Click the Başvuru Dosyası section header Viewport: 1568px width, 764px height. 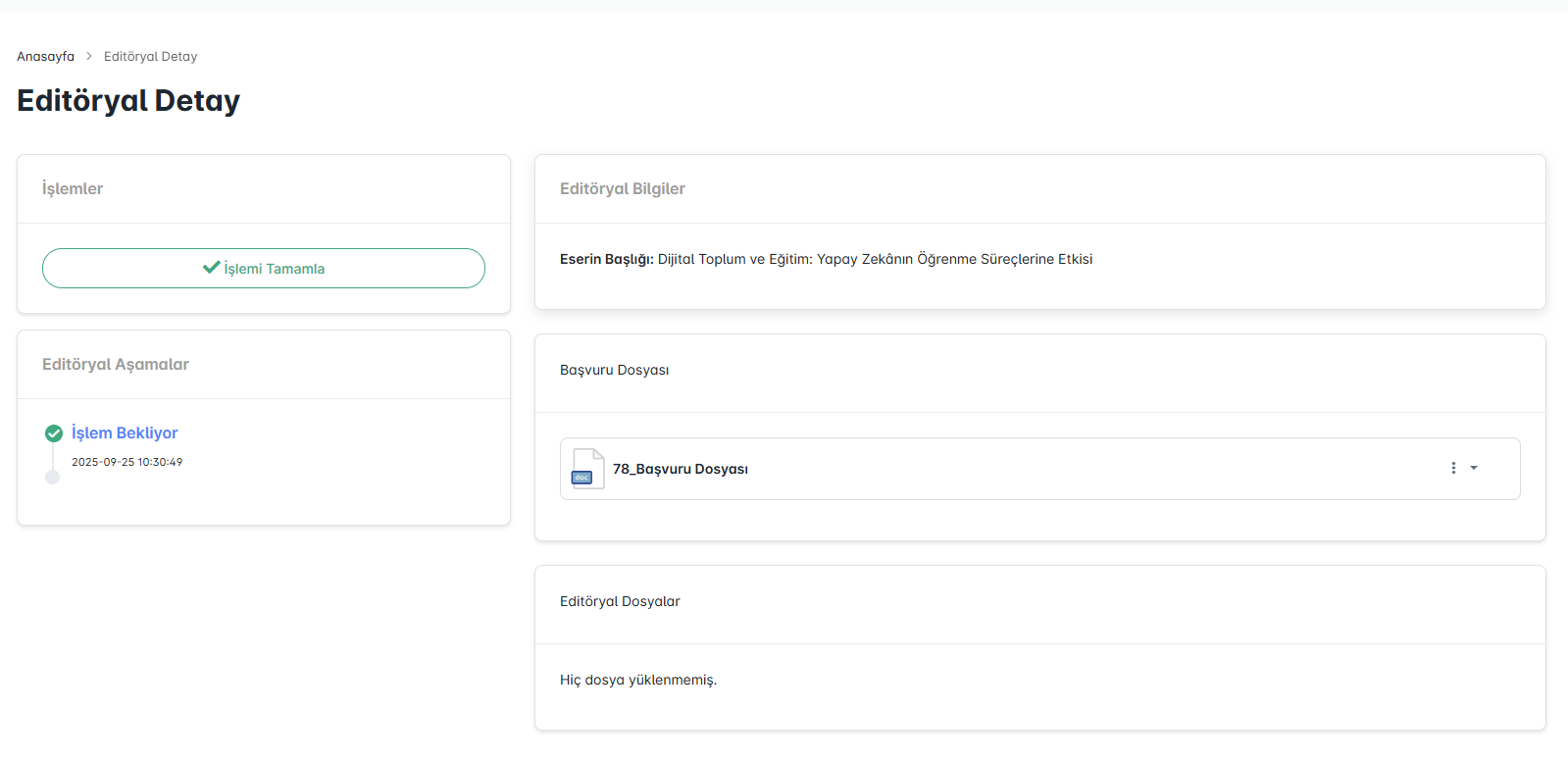(615, 371)
